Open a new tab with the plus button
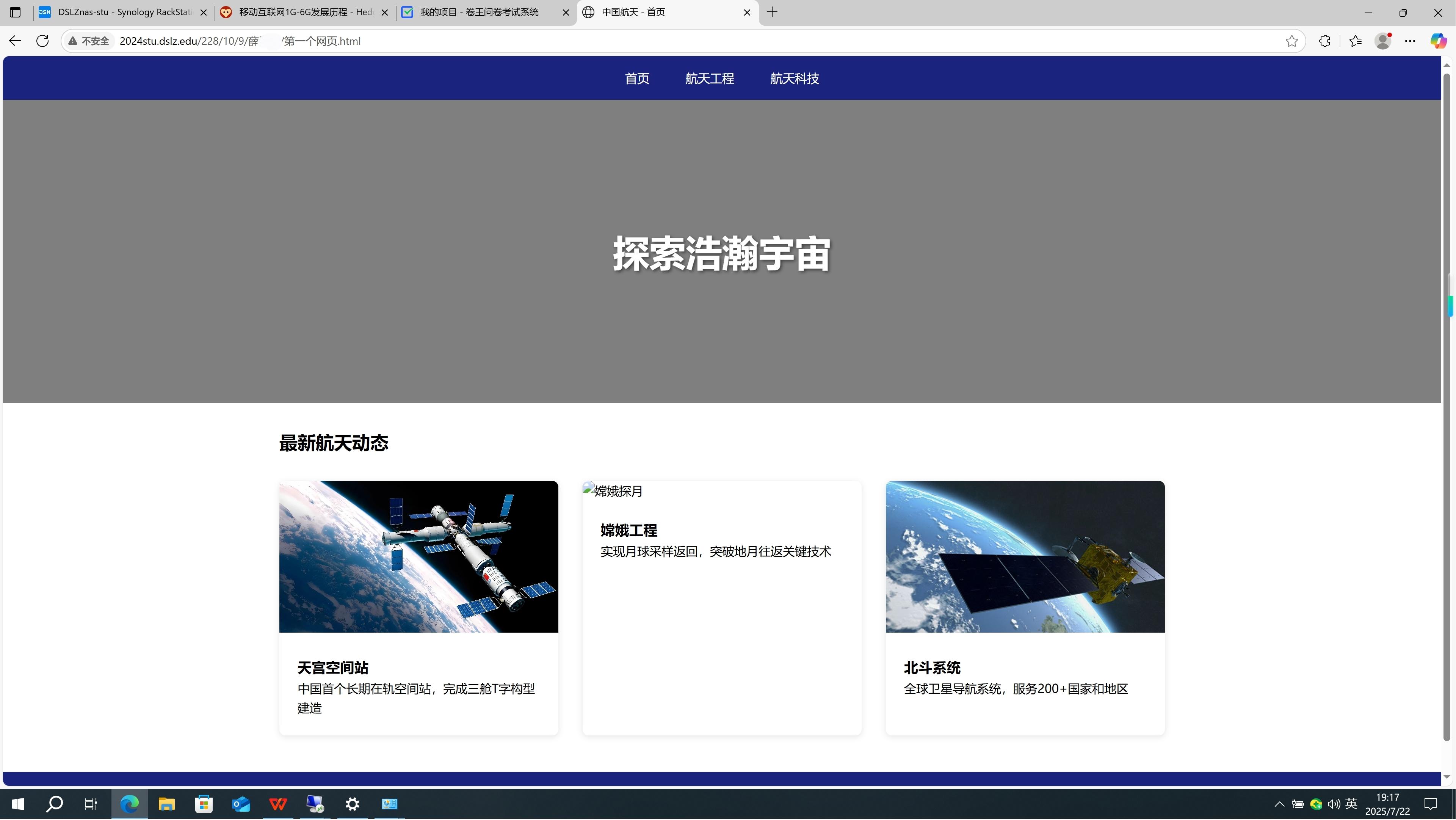This screenshot has width=1456, height=820. tap(772, 12)
